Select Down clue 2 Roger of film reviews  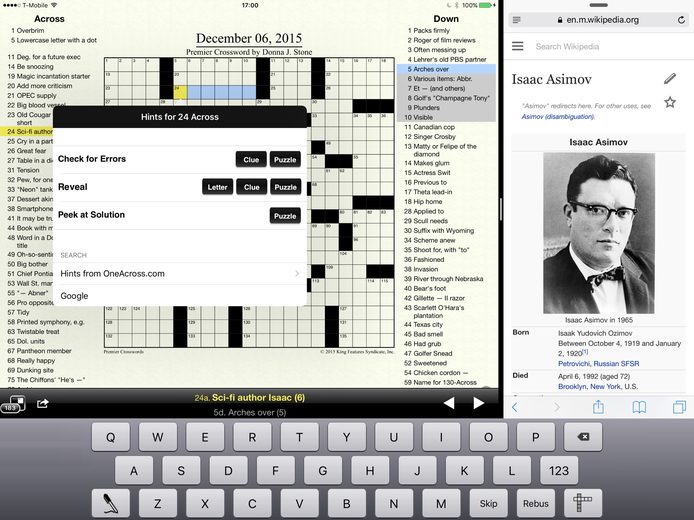(441, 40)
